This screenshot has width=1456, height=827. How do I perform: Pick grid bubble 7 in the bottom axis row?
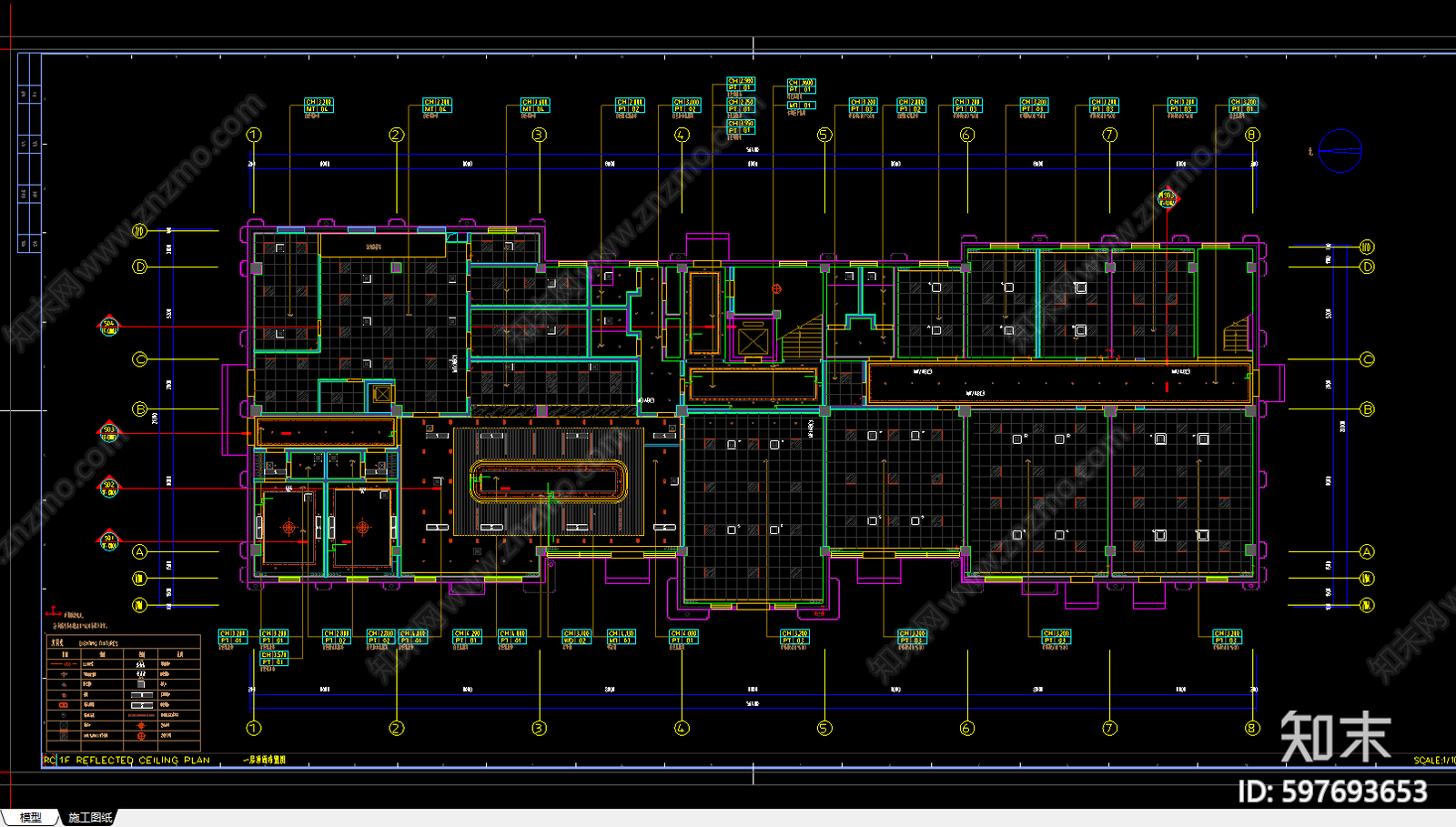(1110, 728)
